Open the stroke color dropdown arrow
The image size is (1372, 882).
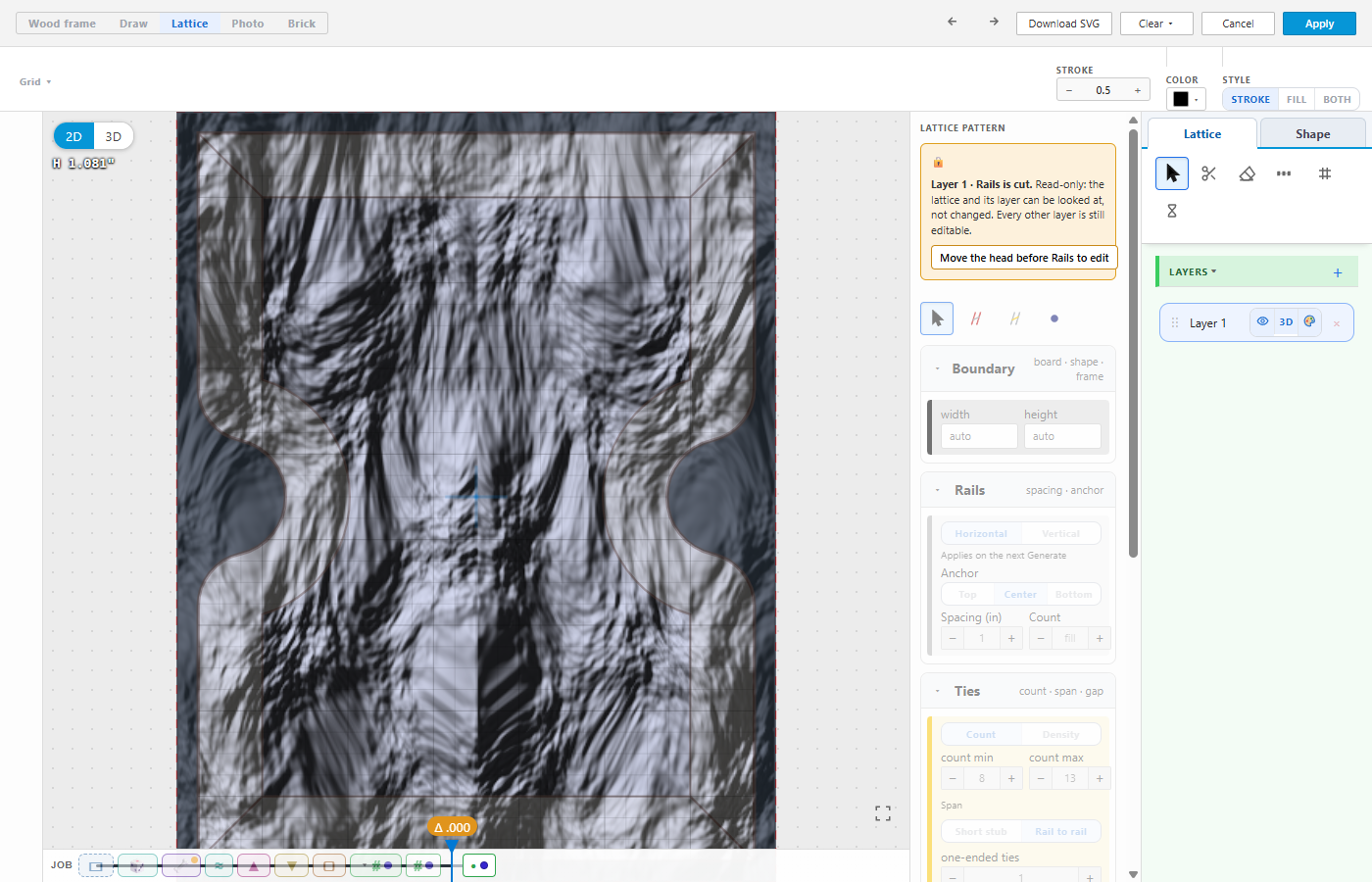tap(1197, 100)
